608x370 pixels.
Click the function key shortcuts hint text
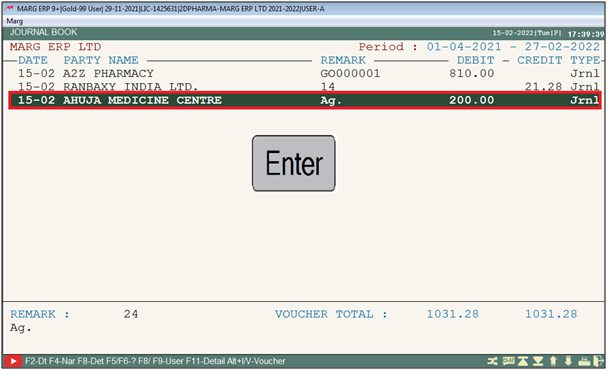[x=155, y=361]
